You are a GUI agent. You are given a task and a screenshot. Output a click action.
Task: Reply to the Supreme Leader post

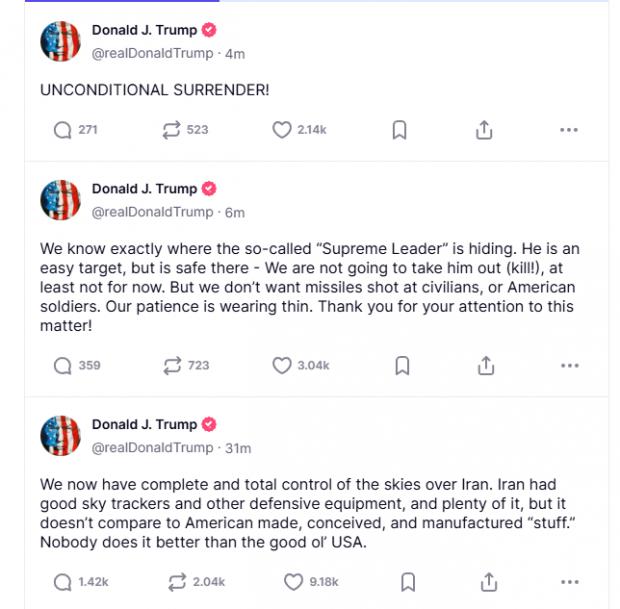click(62, 366)
